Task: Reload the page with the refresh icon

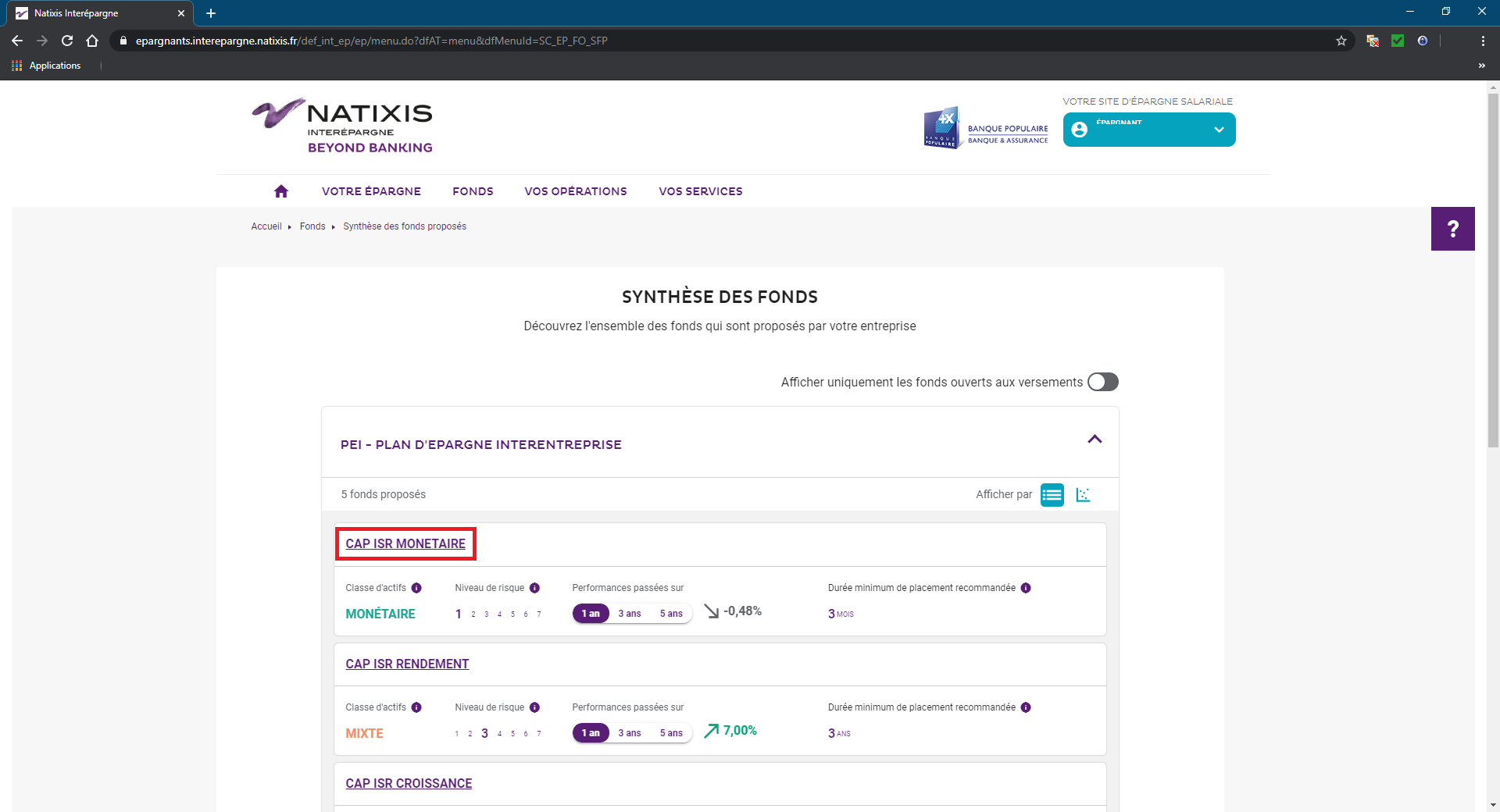Action: pyautogui.click(x=67, y=41)
